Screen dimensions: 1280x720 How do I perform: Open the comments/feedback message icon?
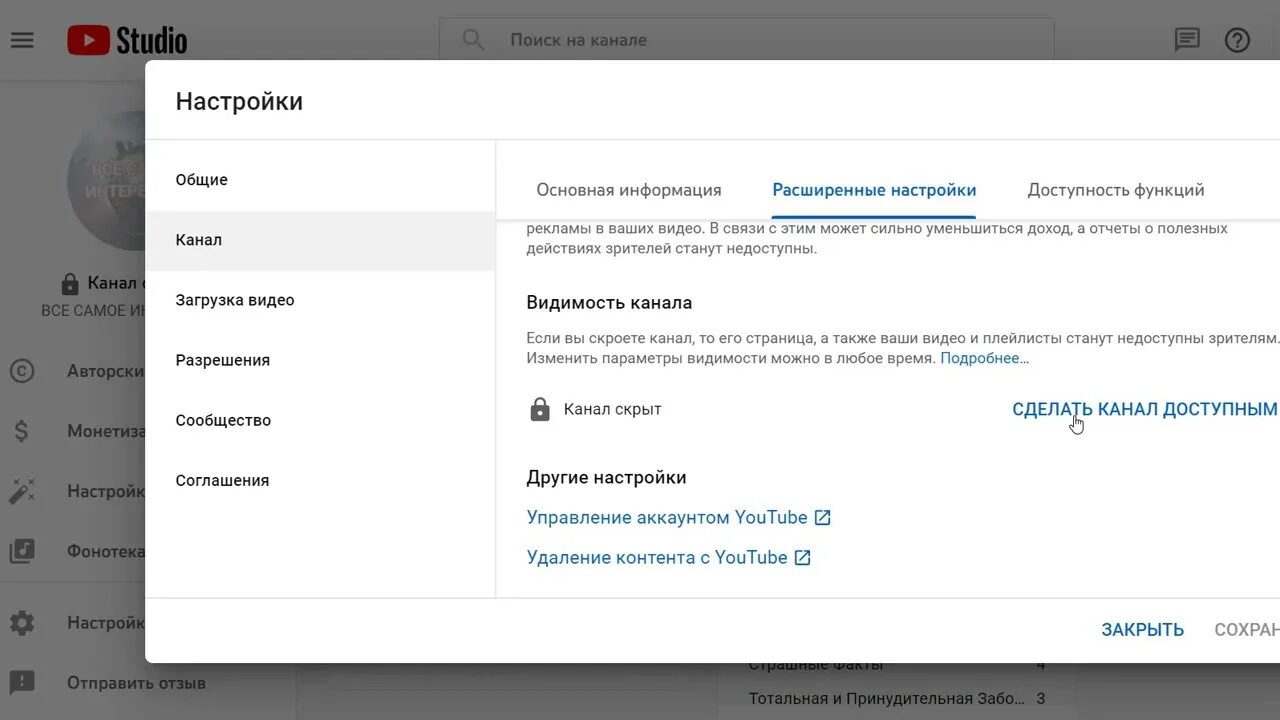click(x=1187, y=40)
